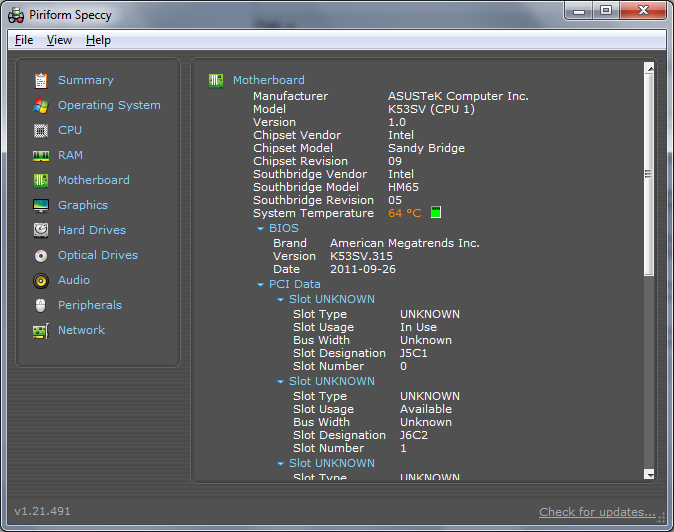Click the Sandy Bridge chipset model value

[426, 148]
